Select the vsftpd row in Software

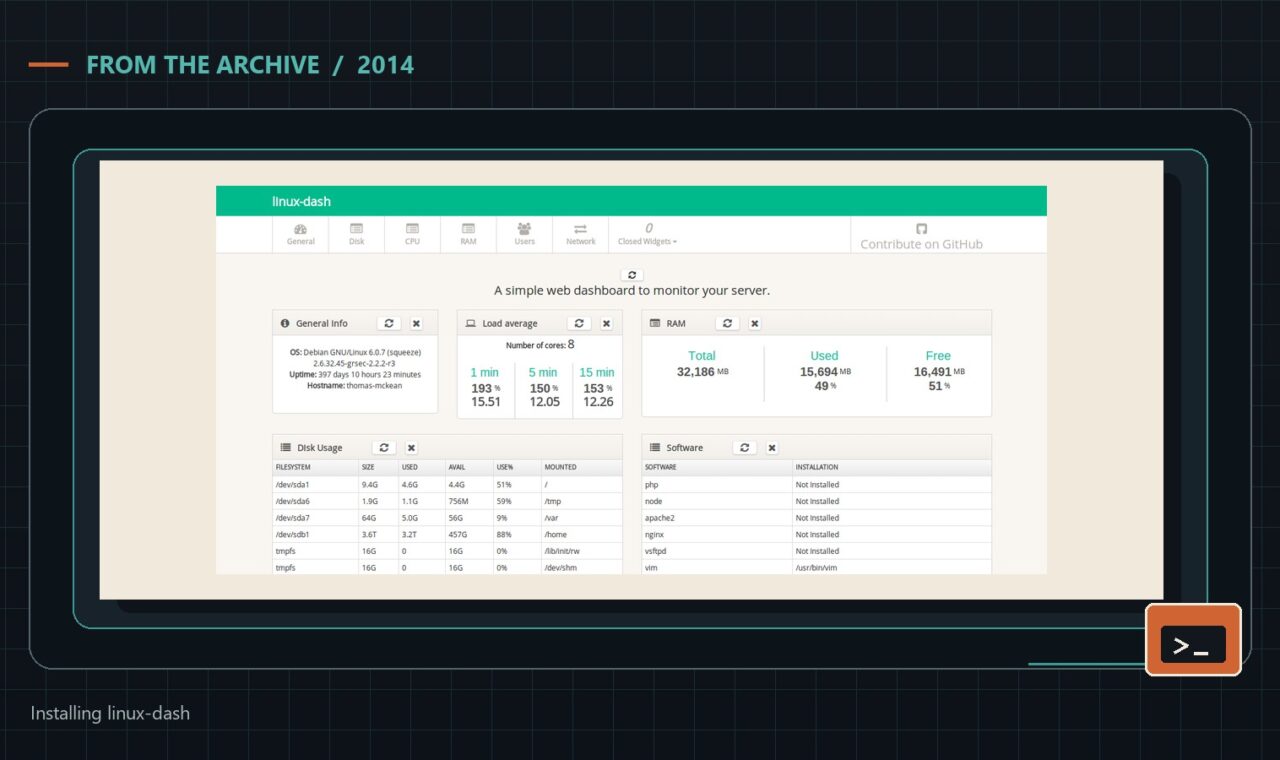pyautogui.click(x=817, y=551)
